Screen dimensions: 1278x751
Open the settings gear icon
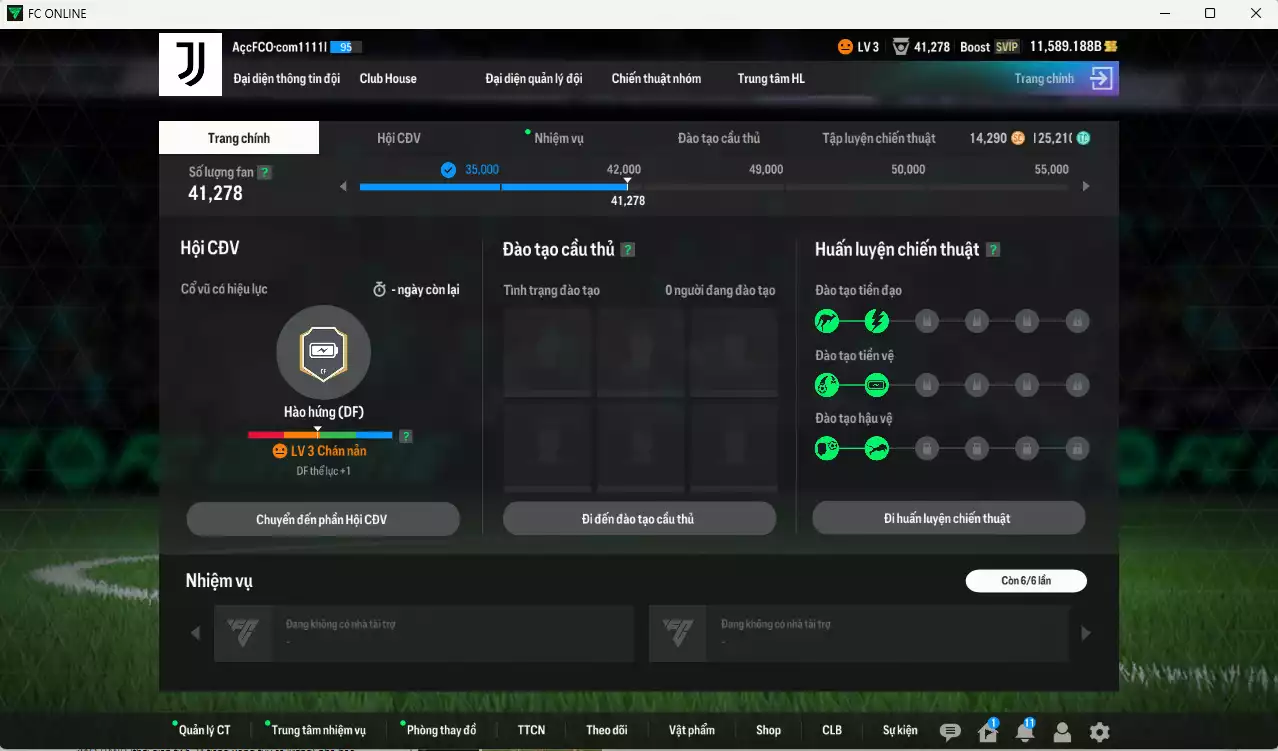pos(1099,732)
